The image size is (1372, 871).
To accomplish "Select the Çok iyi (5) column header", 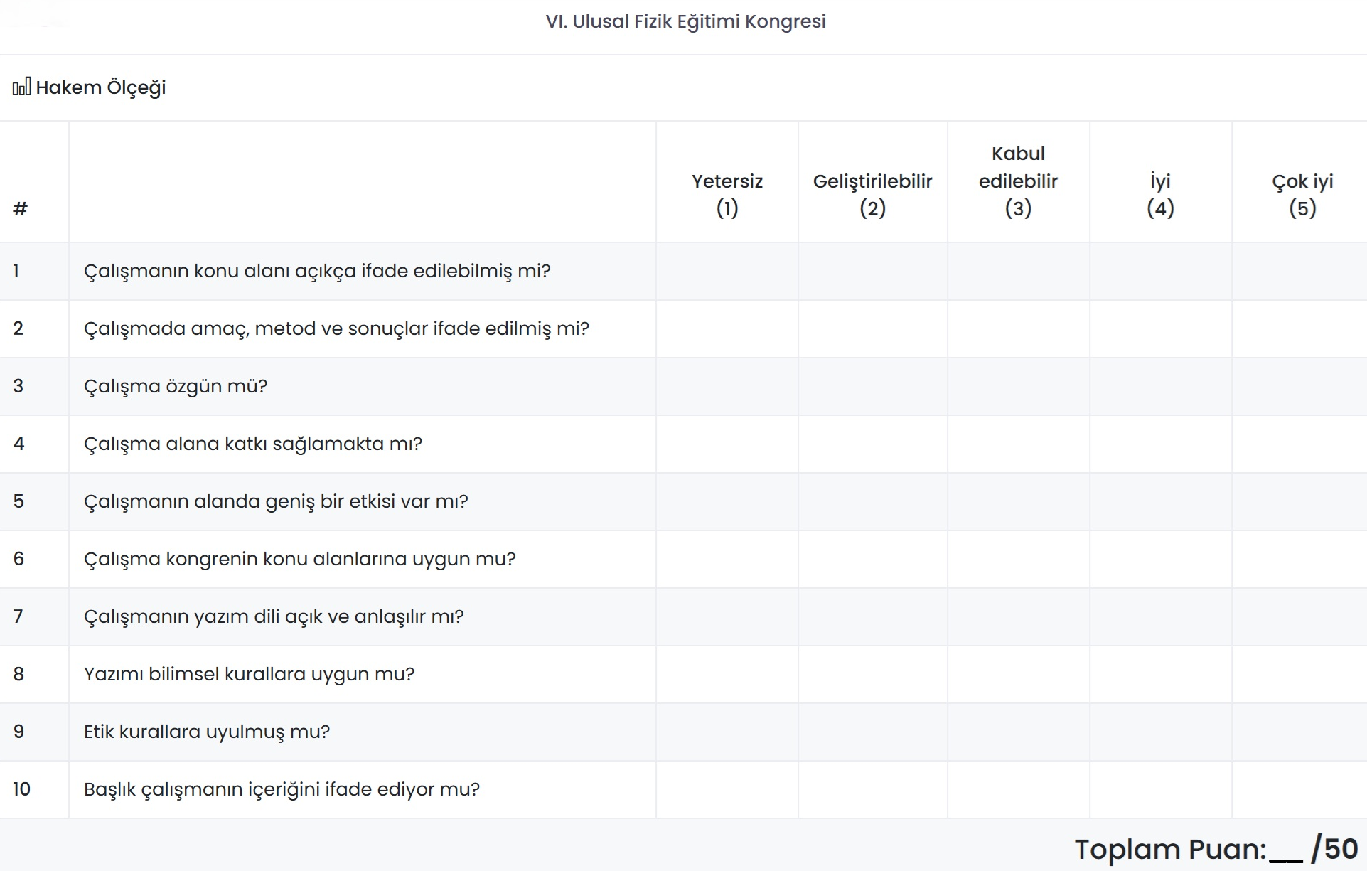I will point(1302,194).
